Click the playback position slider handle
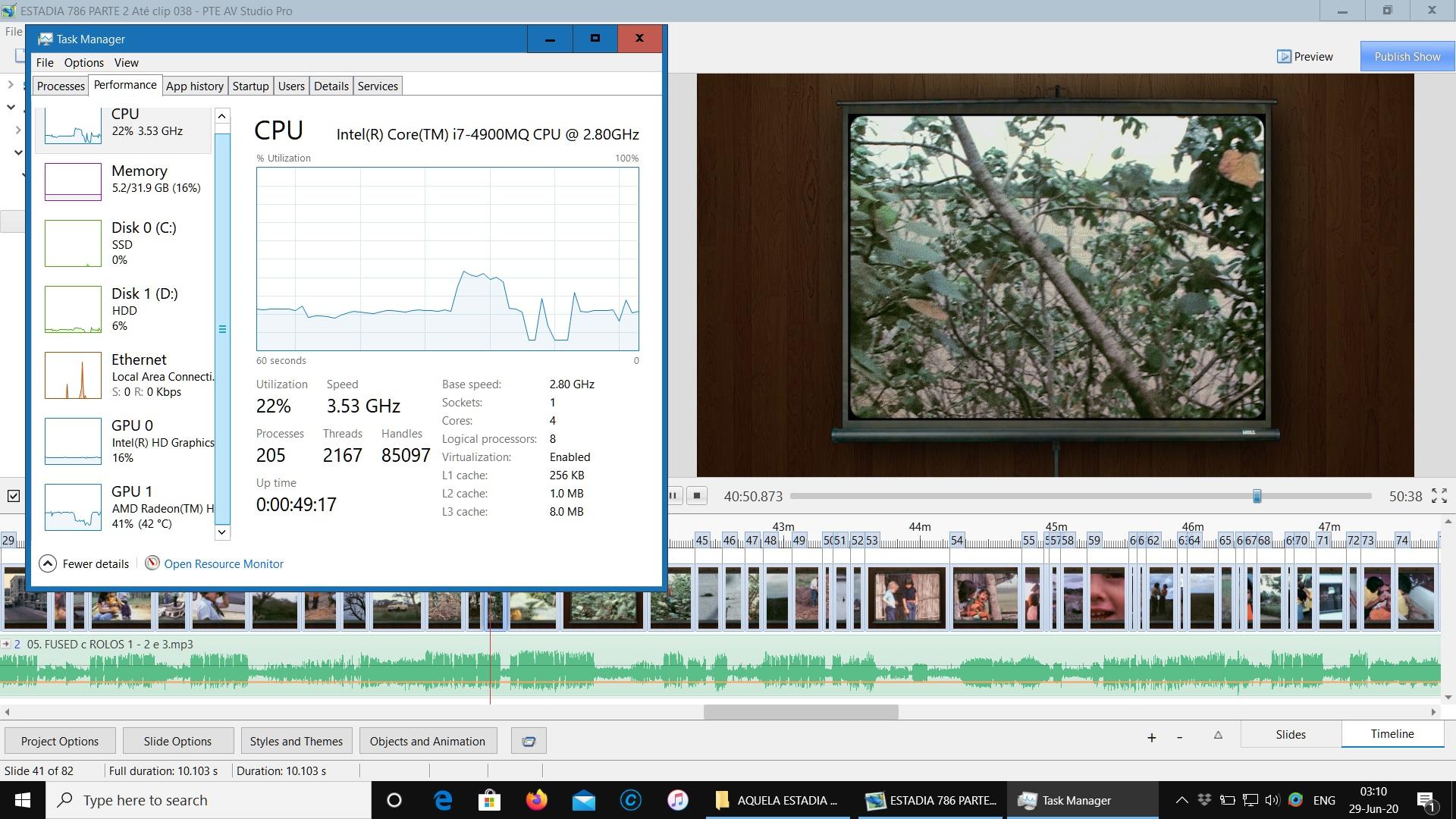The width and height of the screenshot is (1456, 819). [1257, 496]
